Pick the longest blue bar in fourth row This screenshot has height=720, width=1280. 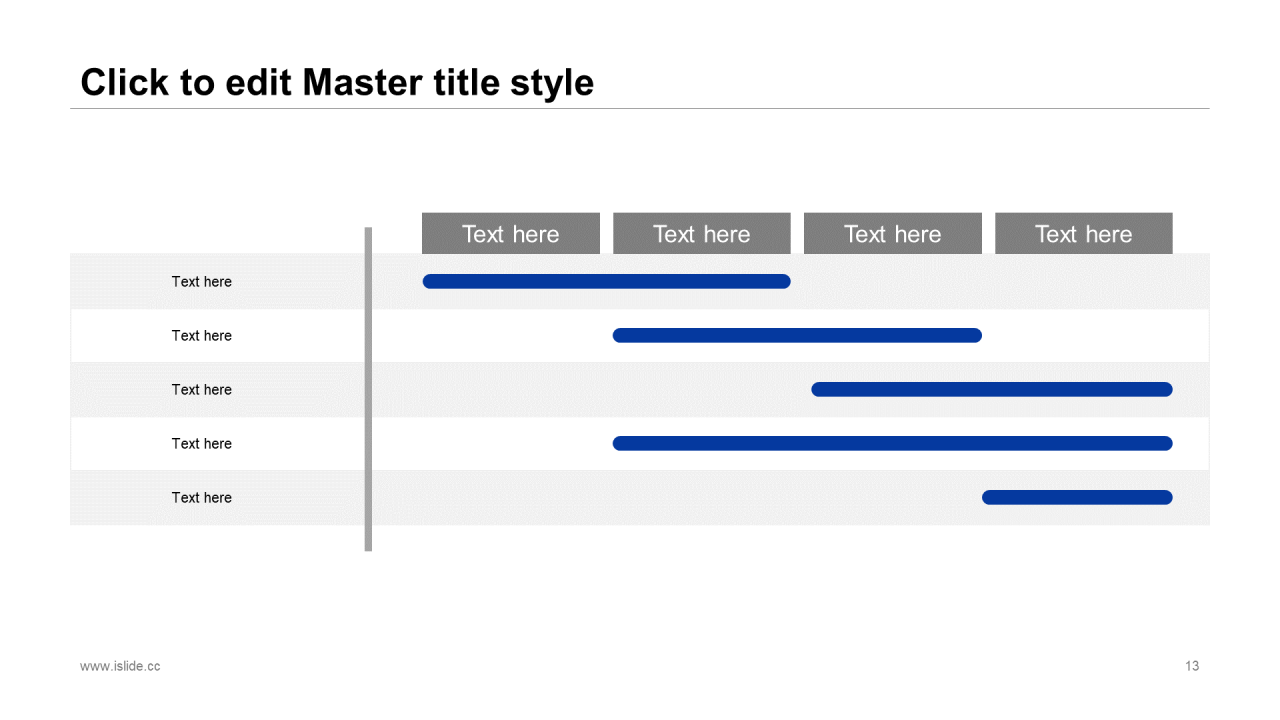[892, 443]
